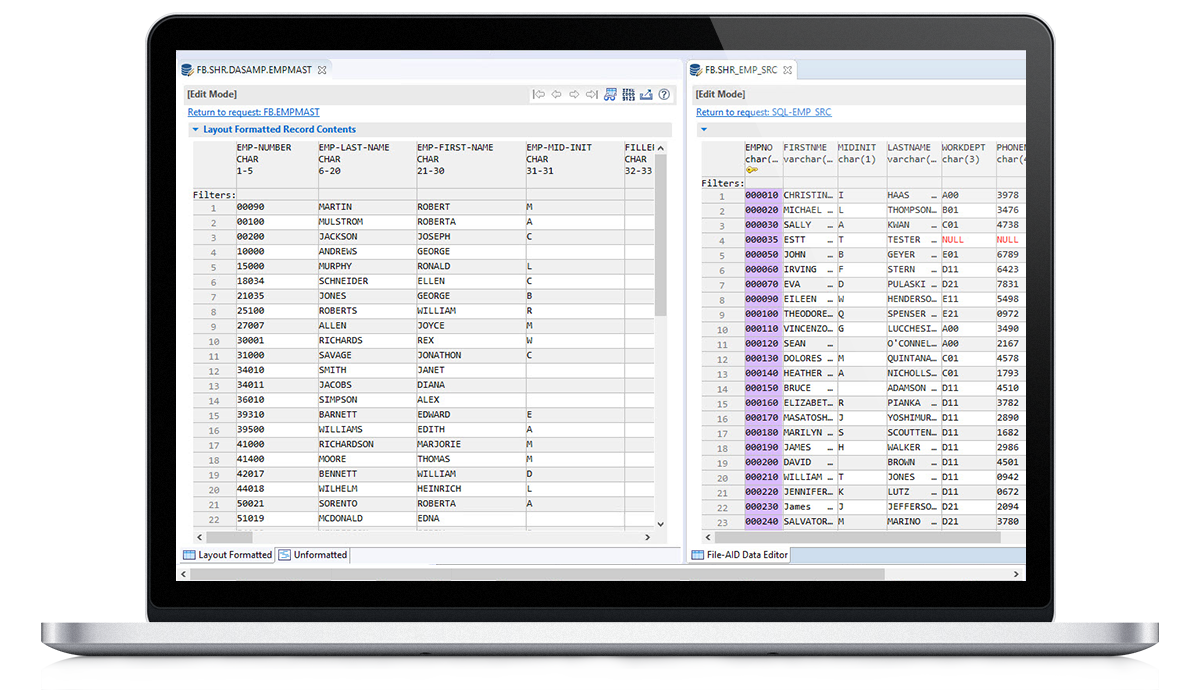Click down arrow of left grid vertical scrollbar
1200x690 pixels.
coord(660,523)
